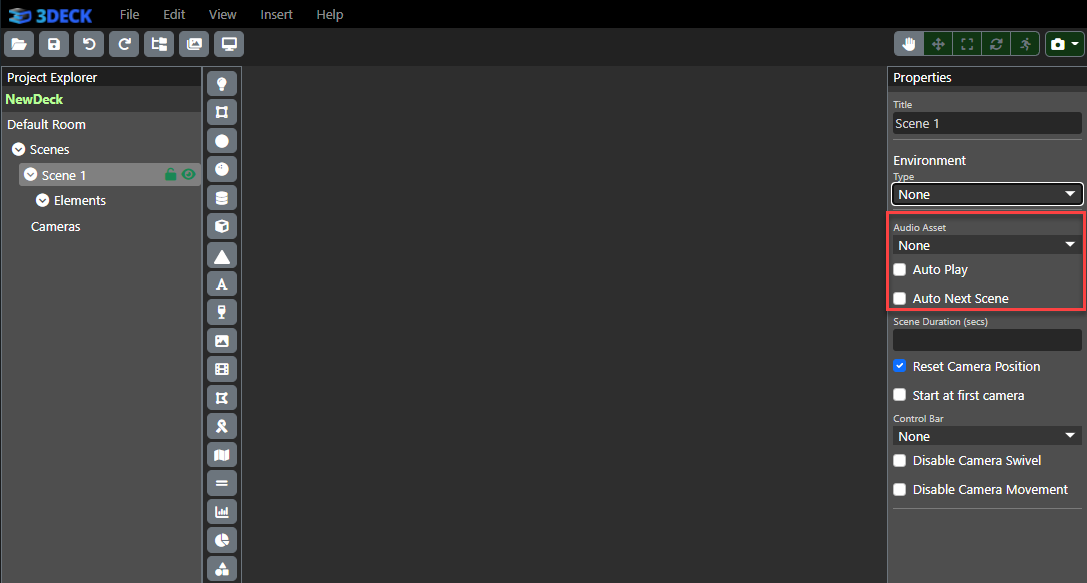Click the undo arrow icon
Viewport: 1087px width, 583px height.
[89, 44]
